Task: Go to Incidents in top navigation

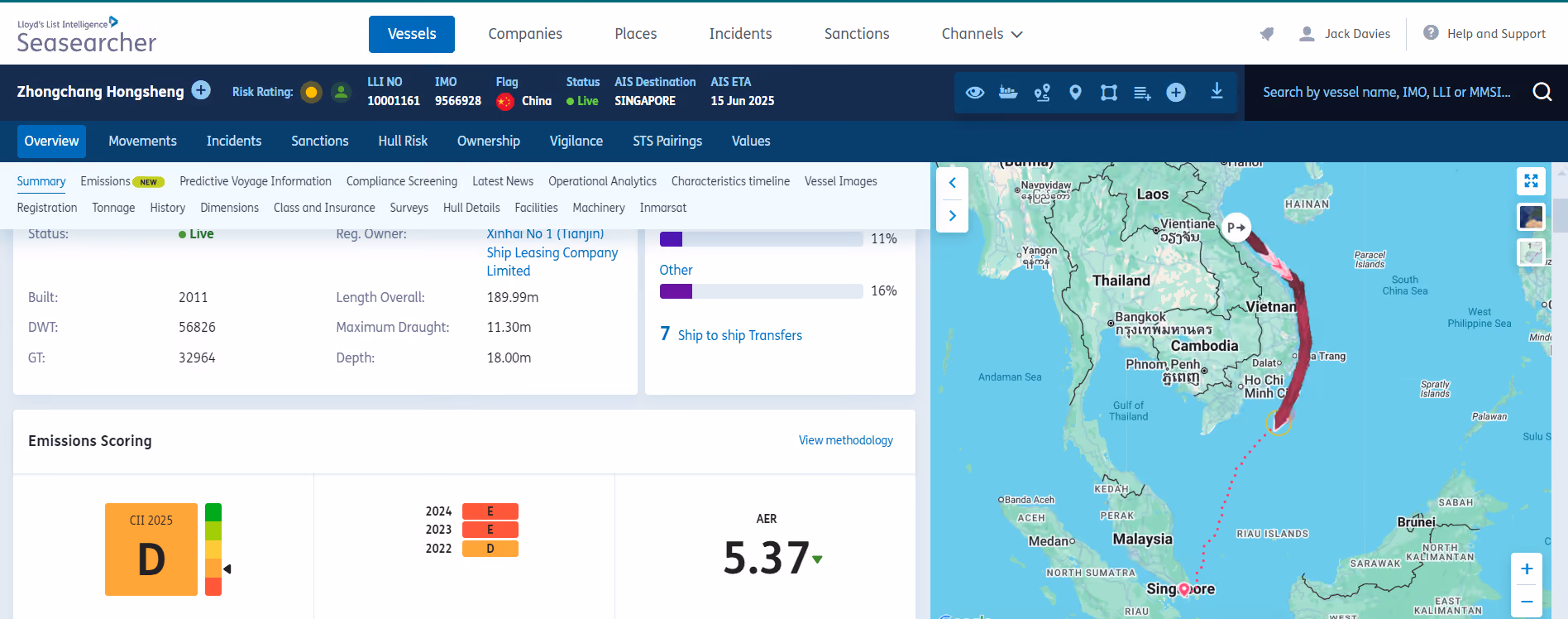Action: (x=740, y=34)
